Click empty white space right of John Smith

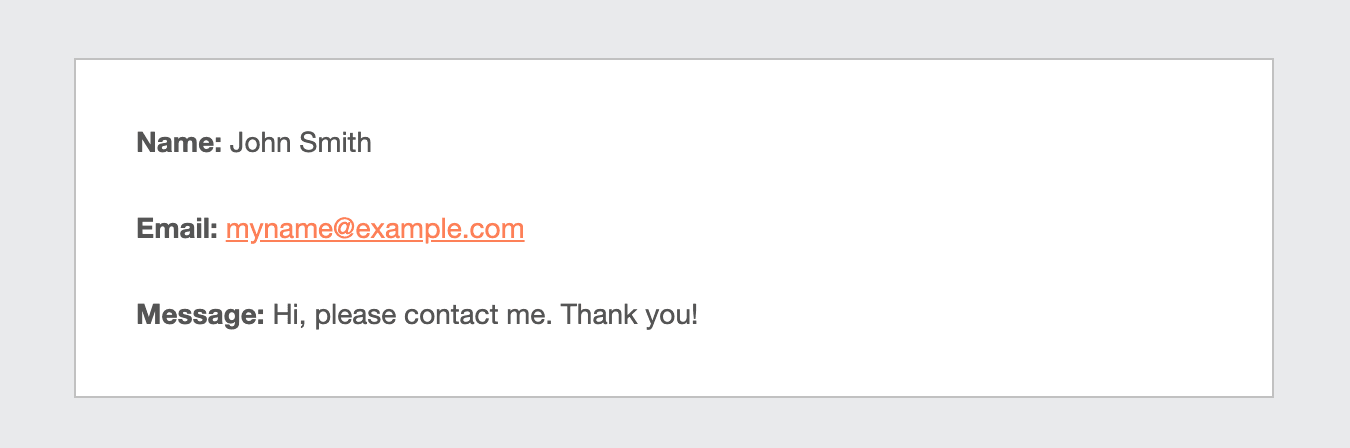(x=800, y=143)
